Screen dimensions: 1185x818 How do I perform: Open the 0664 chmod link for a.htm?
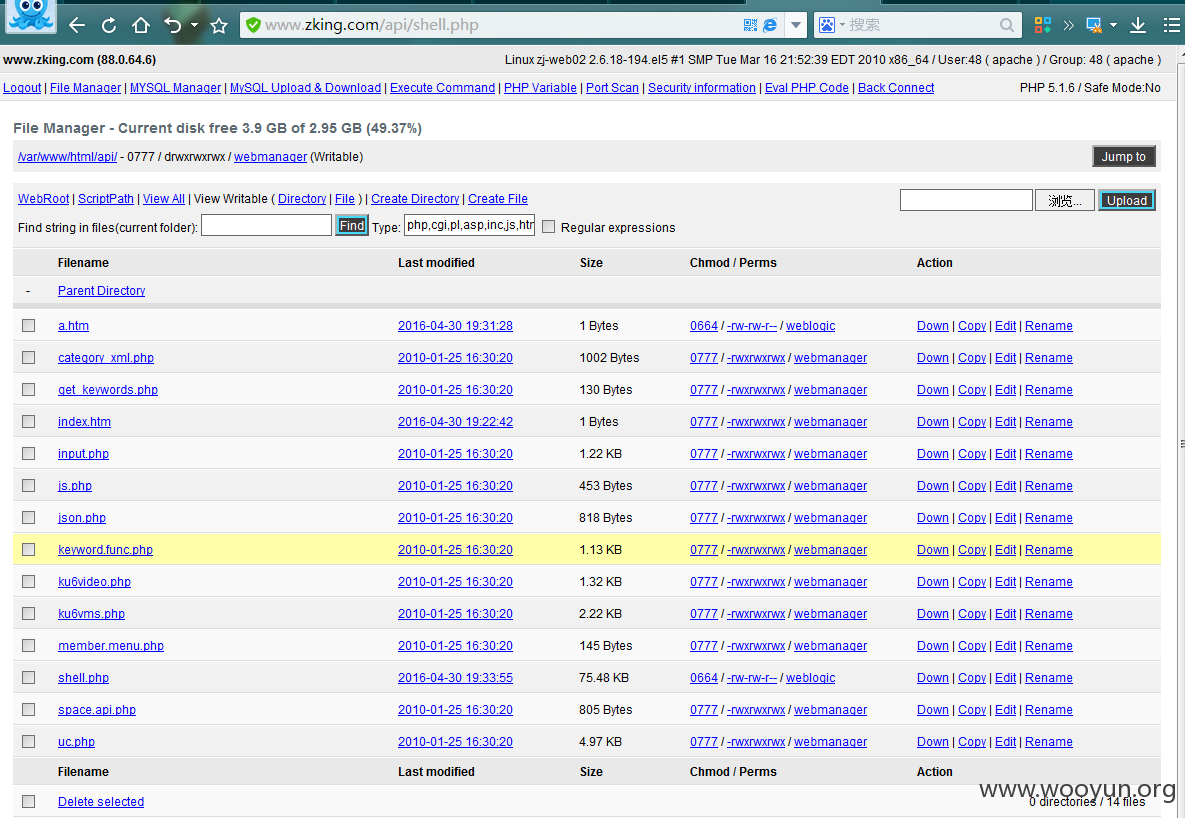[x=704, y=326]
